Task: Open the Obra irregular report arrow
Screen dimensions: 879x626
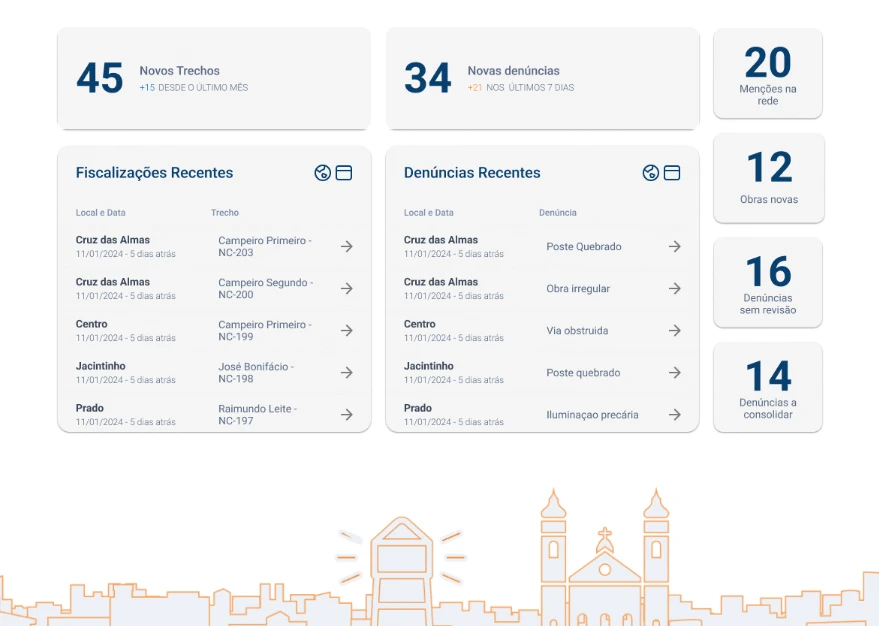Action: pyautogui.click(x=674, y=289)
